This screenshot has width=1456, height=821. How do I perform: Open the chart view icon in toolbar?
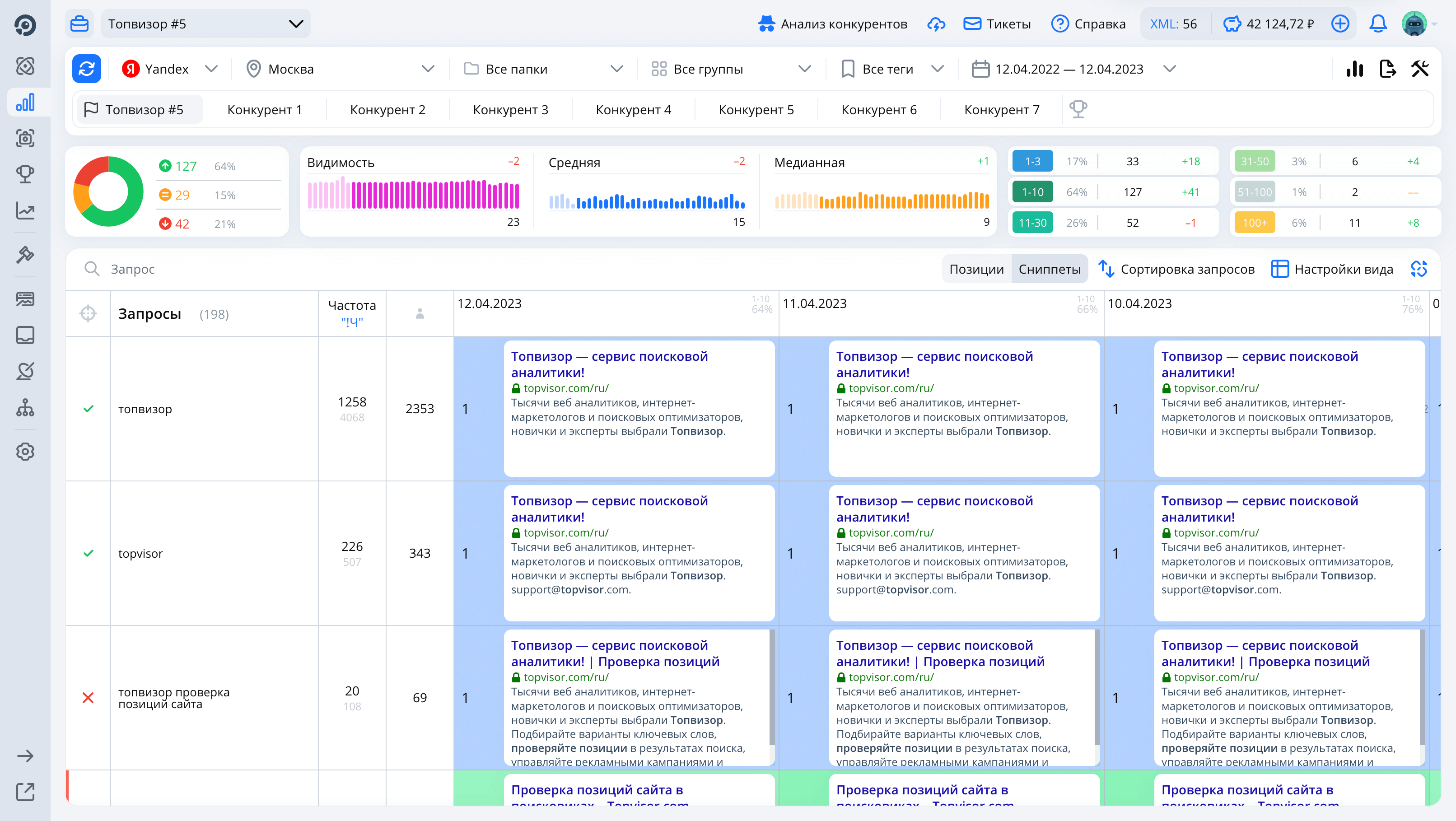tap(1354, 69)
